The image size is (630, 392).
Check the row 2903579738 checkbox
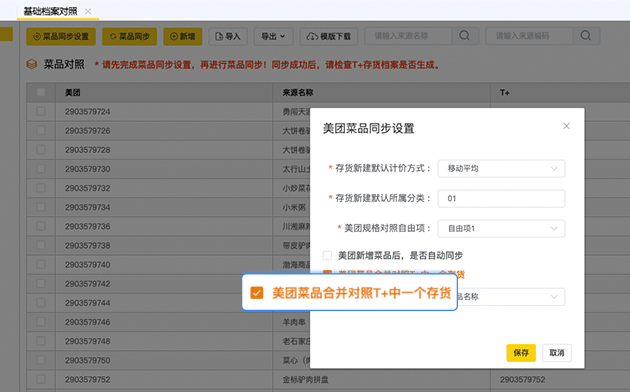coord(41,245)
